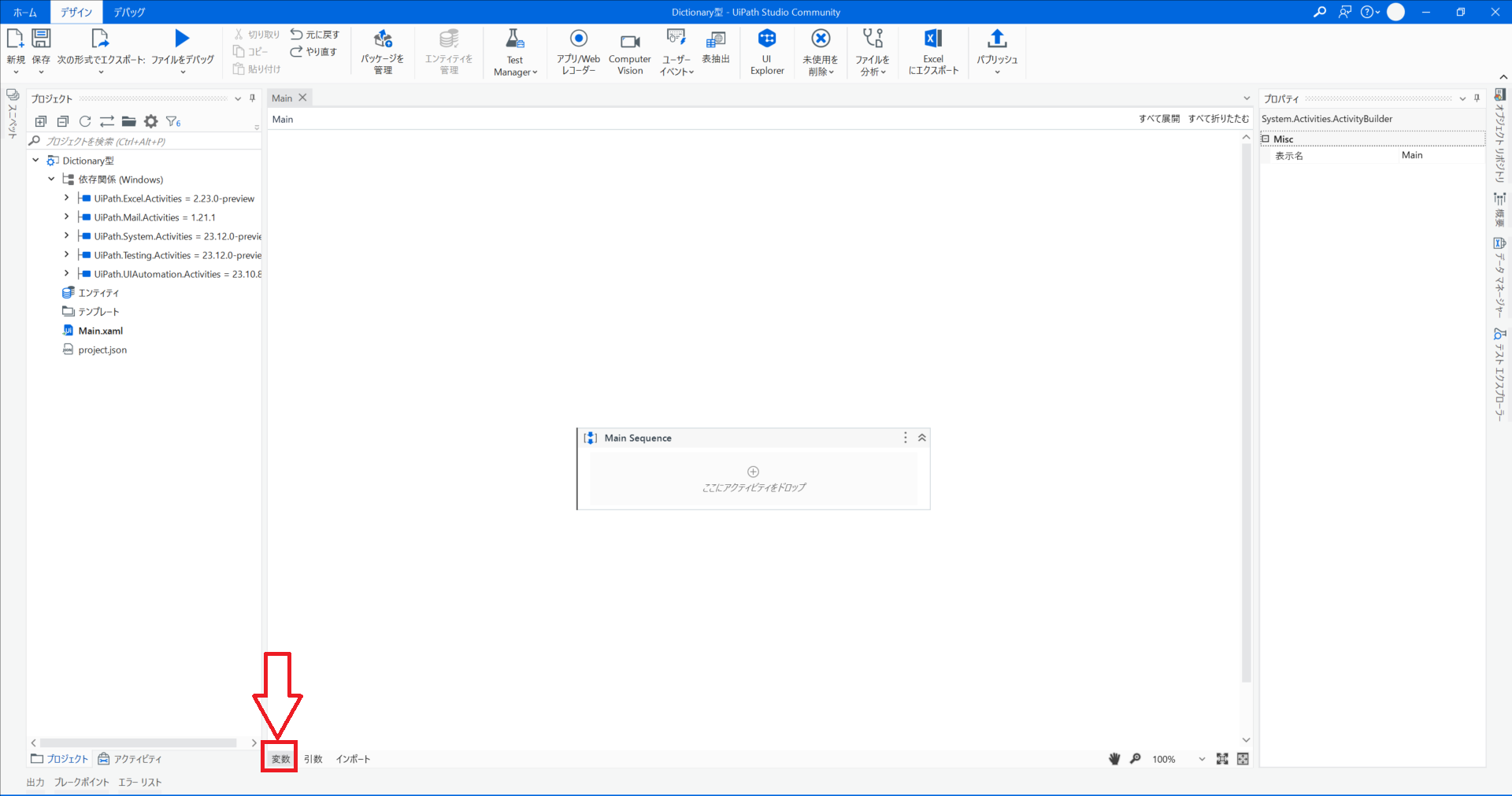Select テンプレート folder
The height and width of the screenshot is (796, 1512).
(98, 312)
